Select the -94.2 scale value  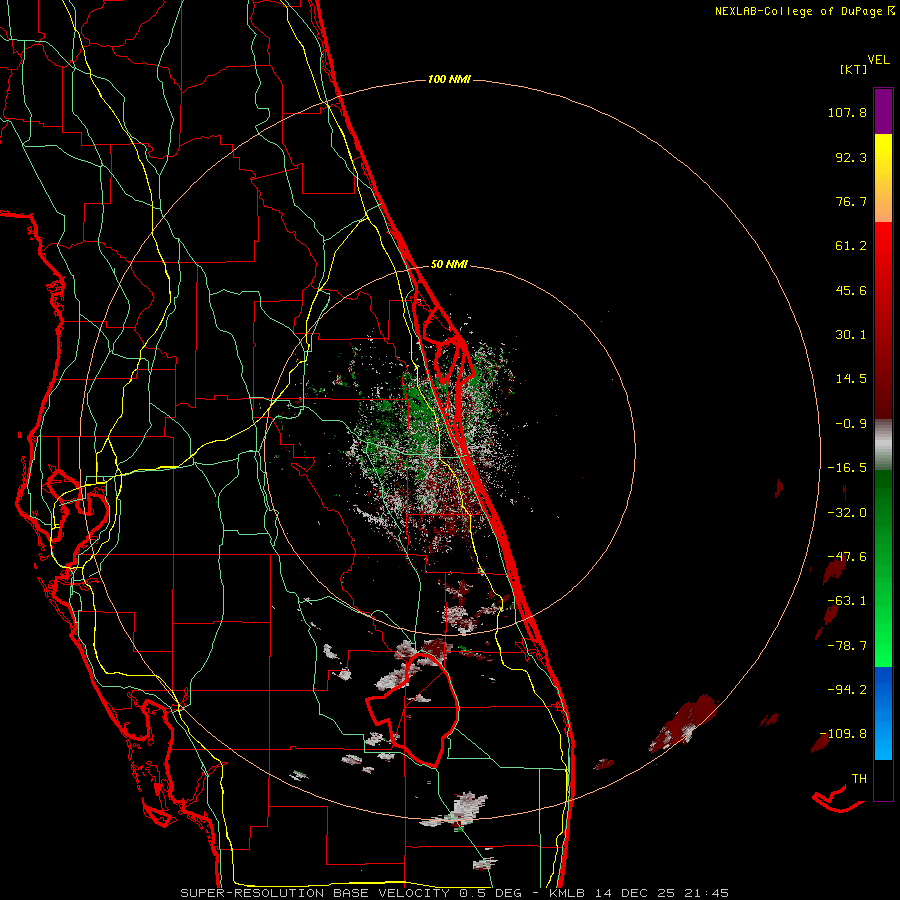tap(847, 689)
